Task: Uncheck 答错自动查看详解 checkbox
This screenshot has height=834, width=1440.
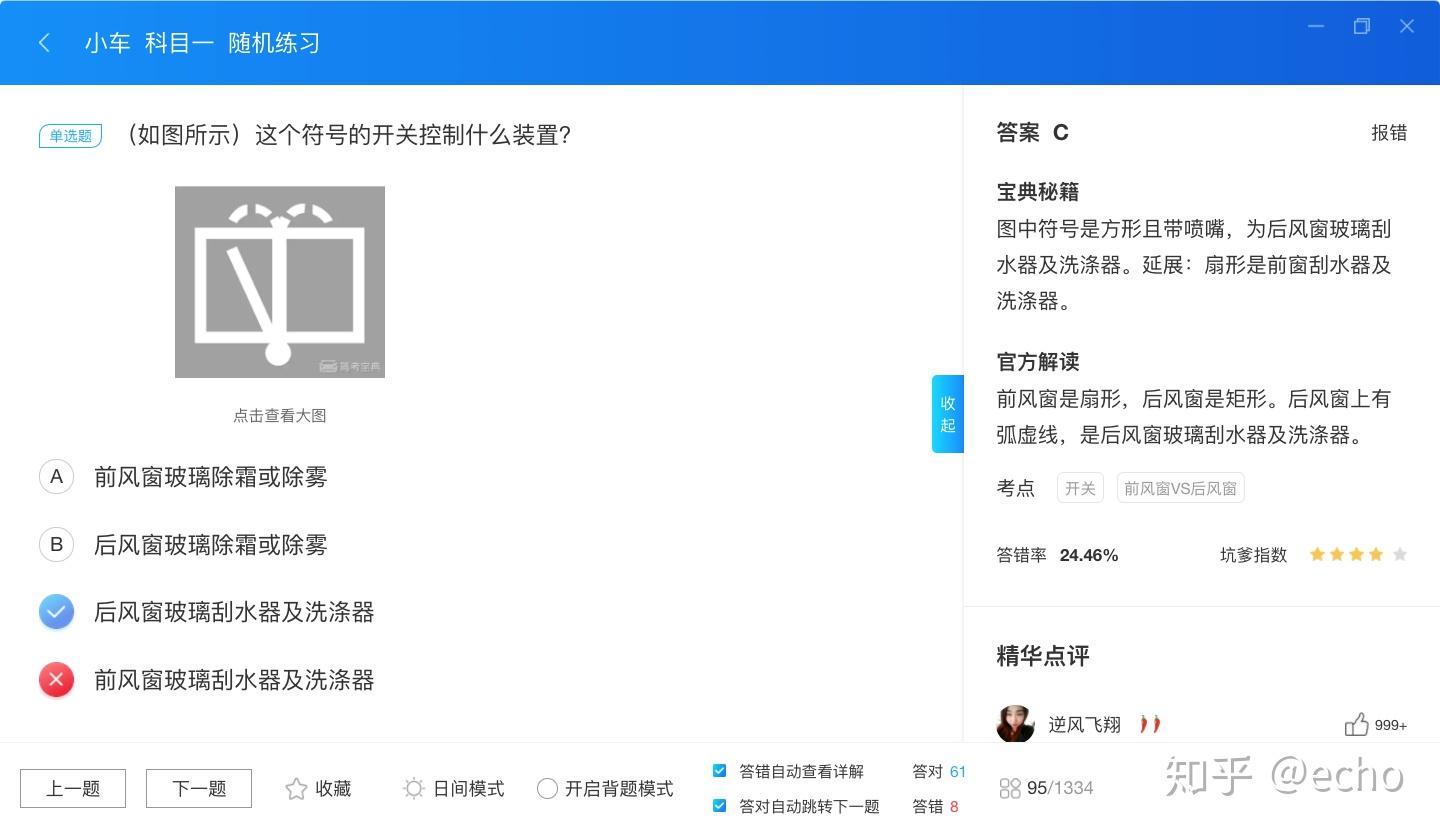Action: pos(719,770)
